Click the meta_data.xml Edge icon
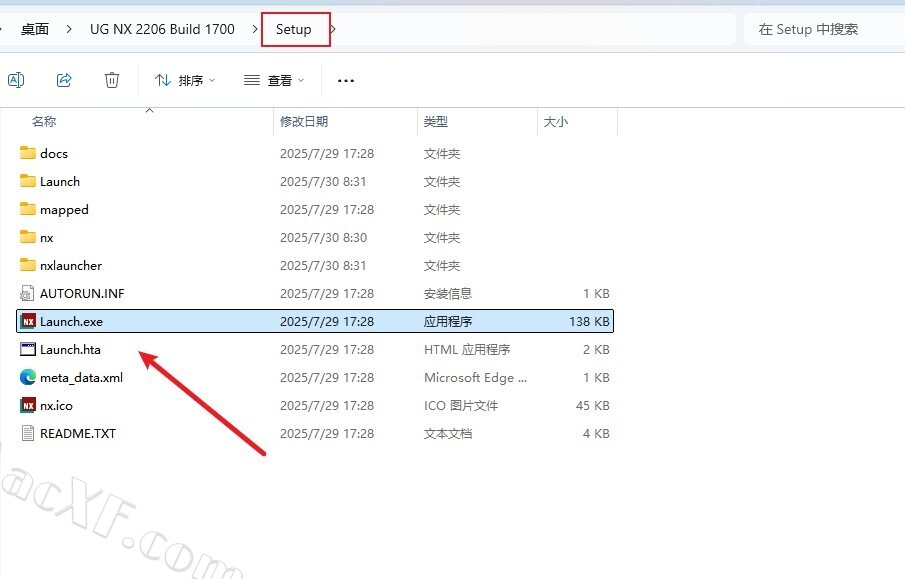Screen dimensions: 905x579 (x=28, y=377)
